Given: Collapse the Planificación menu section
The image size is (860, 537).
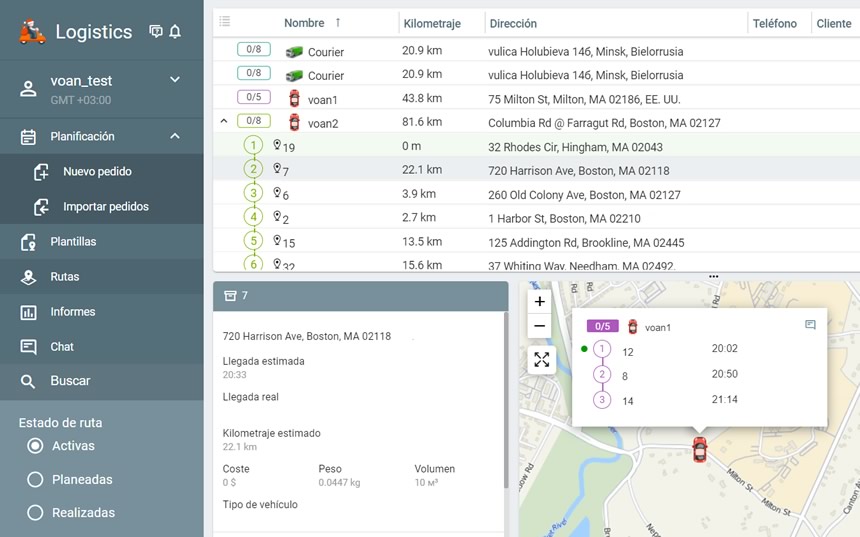Looking at the screenshot, I should click(175, 136).
